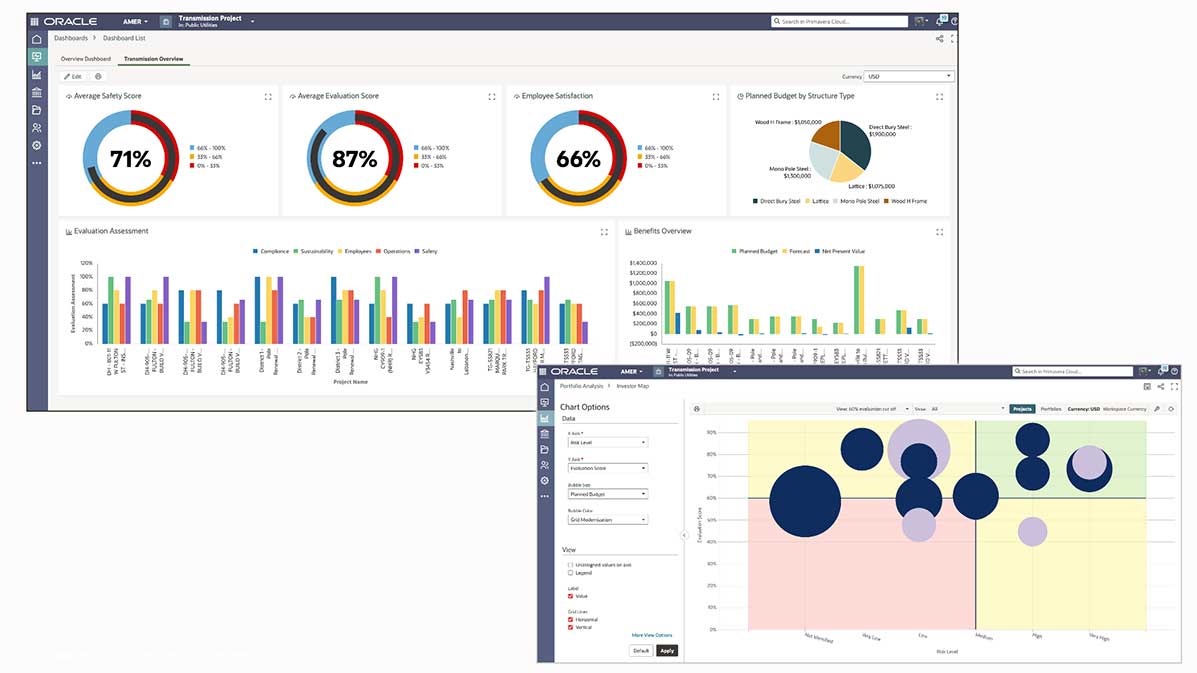Click the share icon on Dashboard List page
Screen dimensions: 1197x673
(939, 38)
